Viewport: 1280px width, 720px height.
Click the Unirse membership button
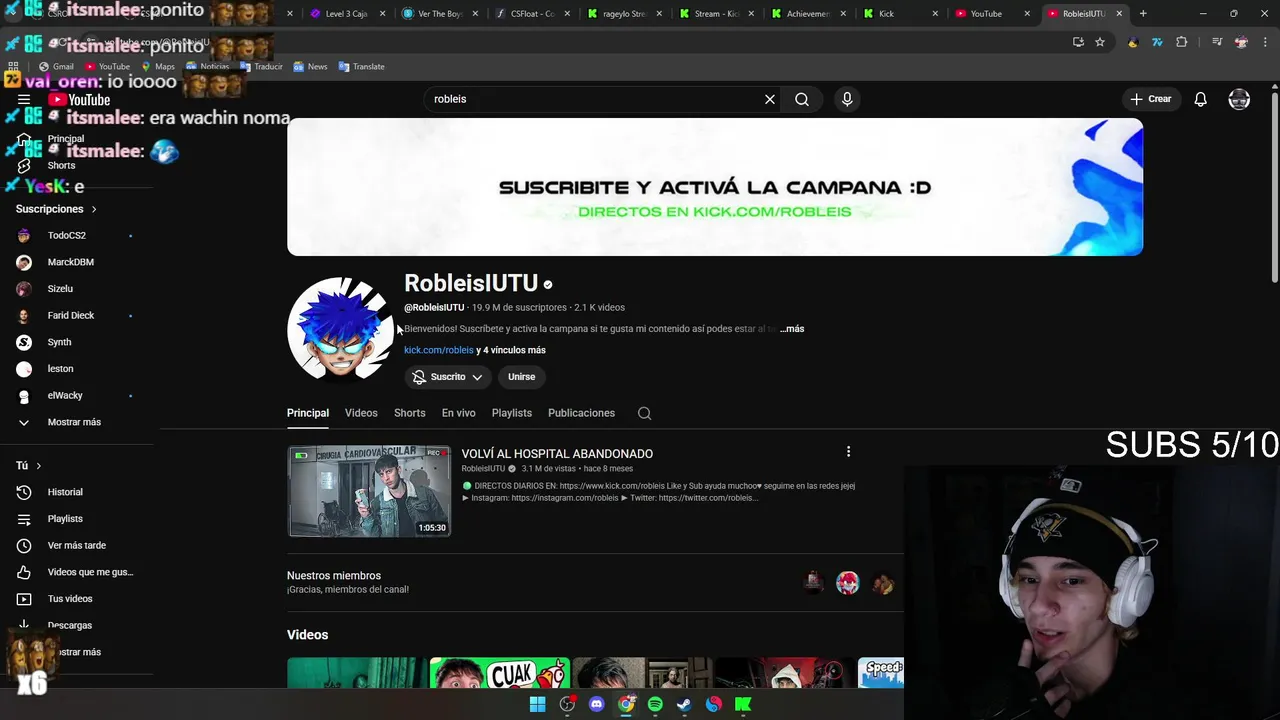521,377
